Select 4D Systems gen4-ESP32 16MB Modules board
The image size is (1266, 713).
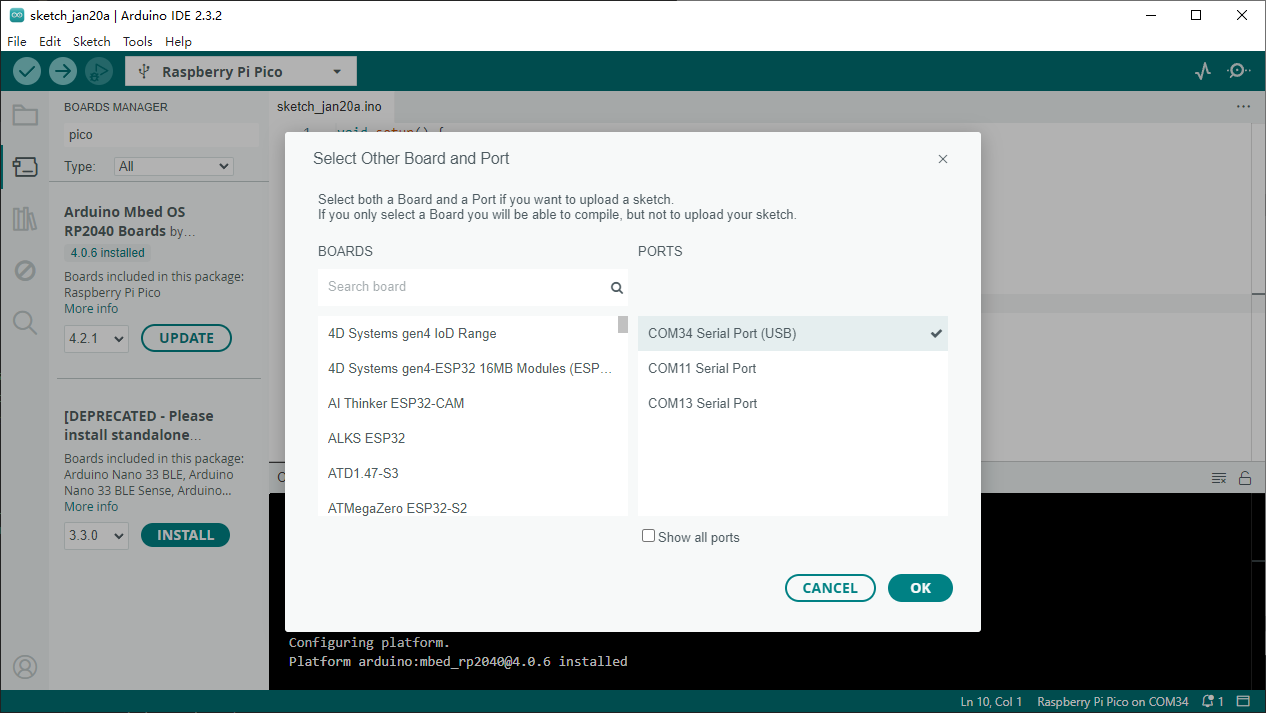click(468, 369)
